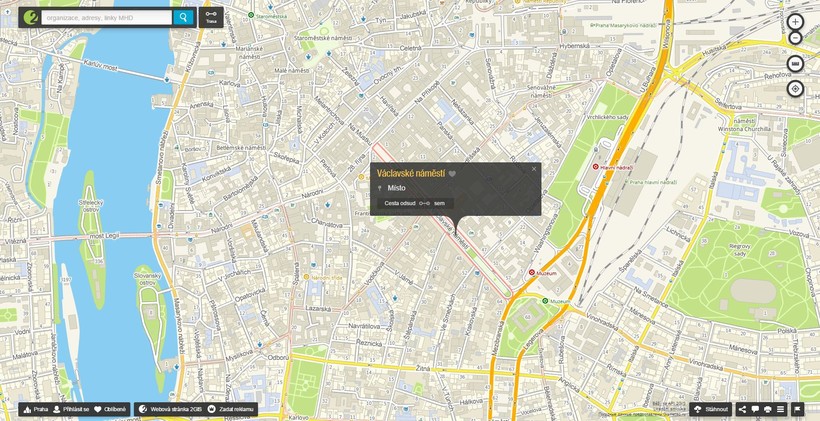Image resolution: width=820 pixels, height=421 pixels.
Task: Open the hamburger menu icon
Action: (780, 409)
